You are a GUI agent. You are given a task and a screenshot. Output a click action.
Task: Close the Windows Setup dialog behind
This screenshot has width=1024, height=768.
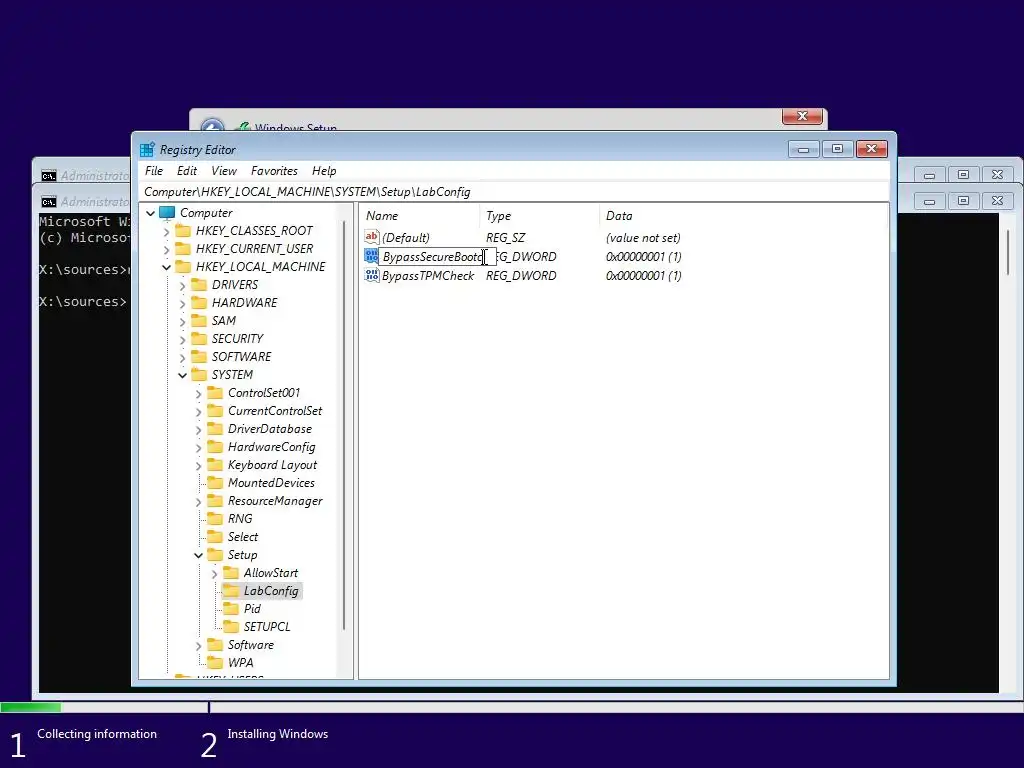tap(803, 116)
